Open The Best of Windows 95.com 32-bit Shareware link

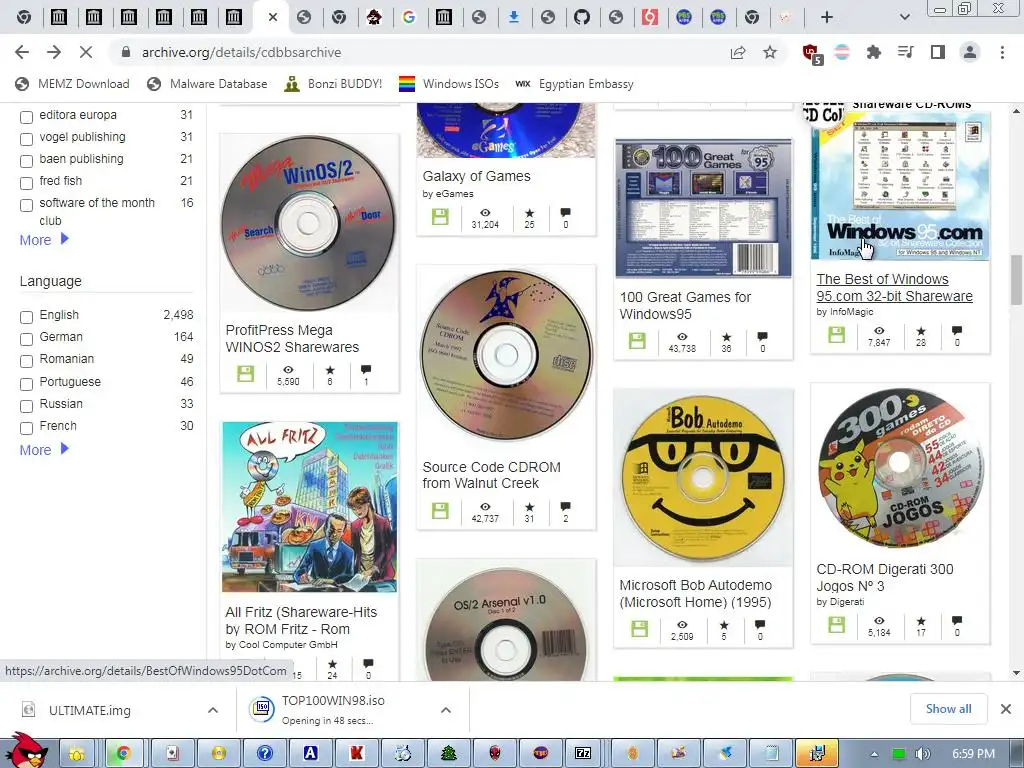click(894, 287)
